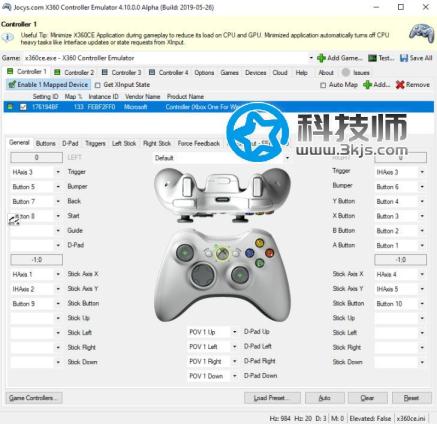
Task: Open the left Bumper Button 5 dropdown
Action: [x=58, y=187]
